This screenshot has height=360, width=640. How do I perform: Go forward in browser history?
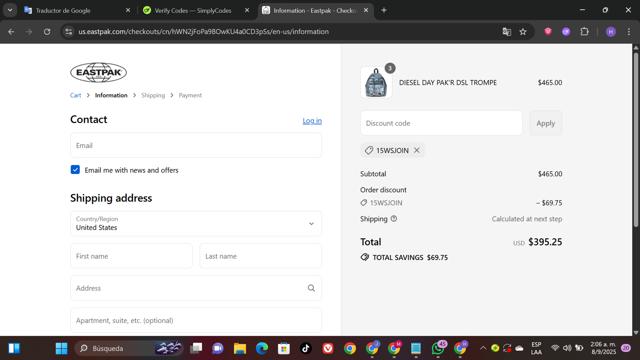tap(29, 32)
